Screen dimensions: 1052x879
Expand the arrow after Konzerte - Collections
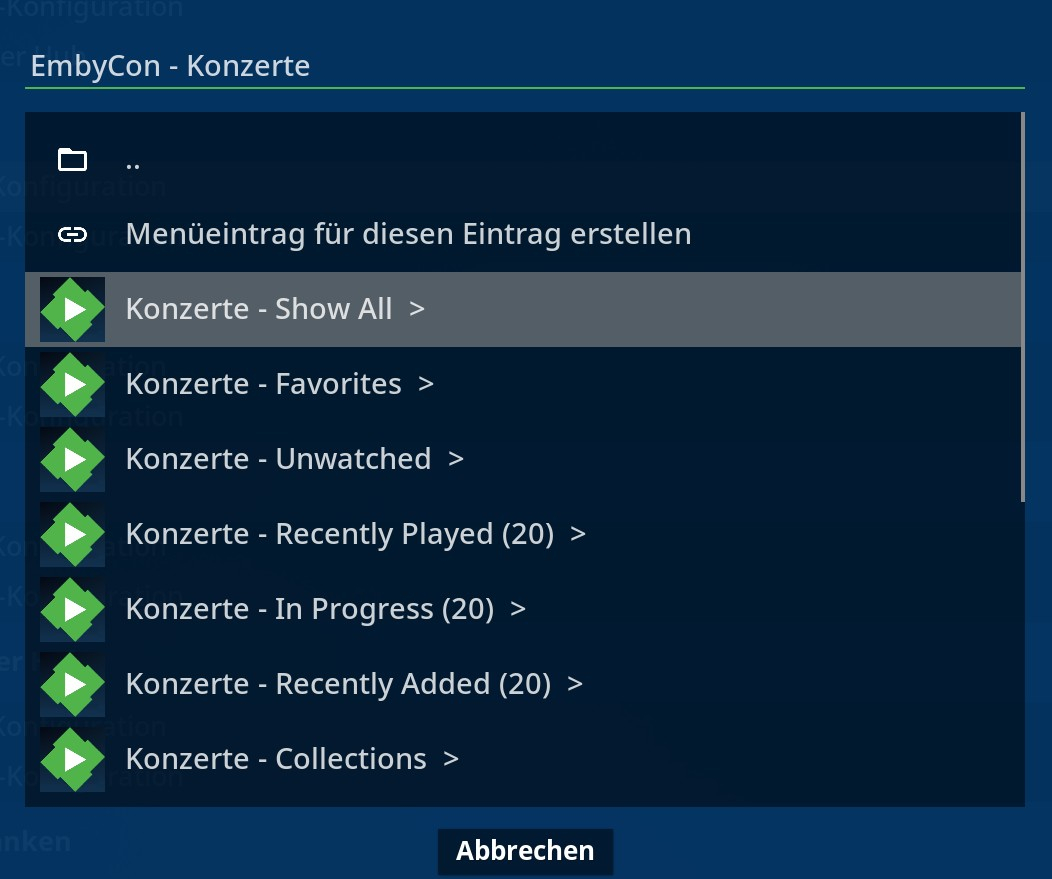point(451,760)
